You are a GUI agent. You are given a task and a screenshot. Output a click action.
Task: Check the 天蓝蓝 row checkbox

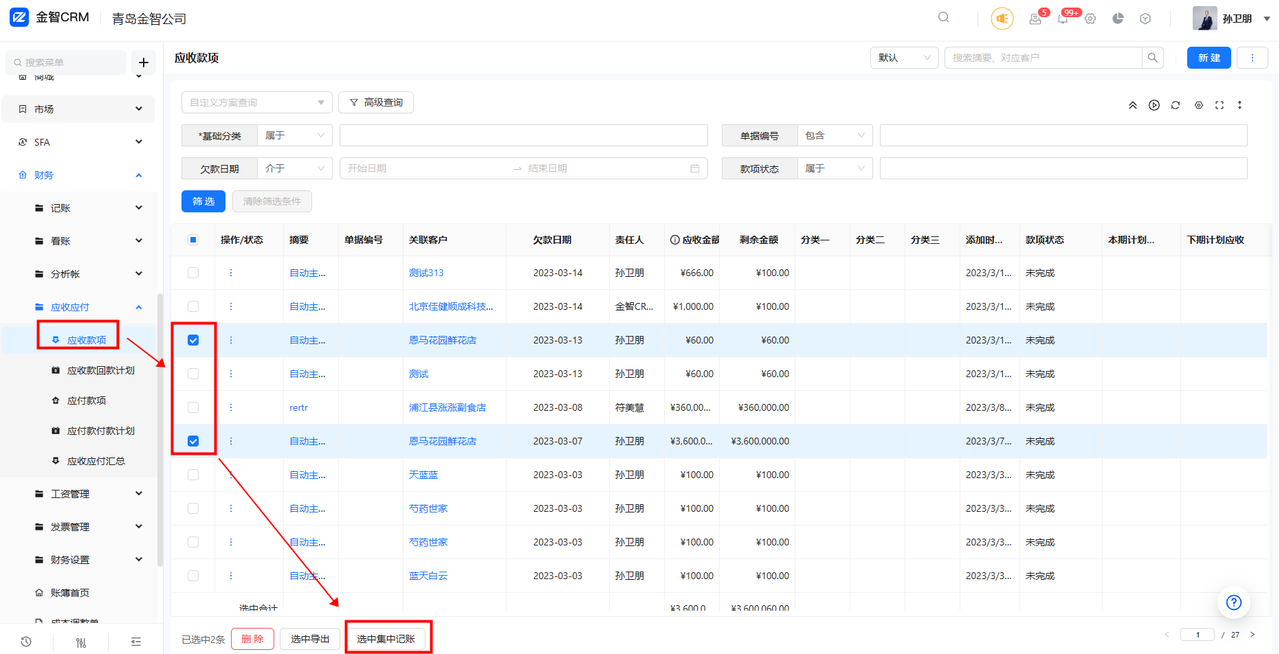(x=193, y=475)
